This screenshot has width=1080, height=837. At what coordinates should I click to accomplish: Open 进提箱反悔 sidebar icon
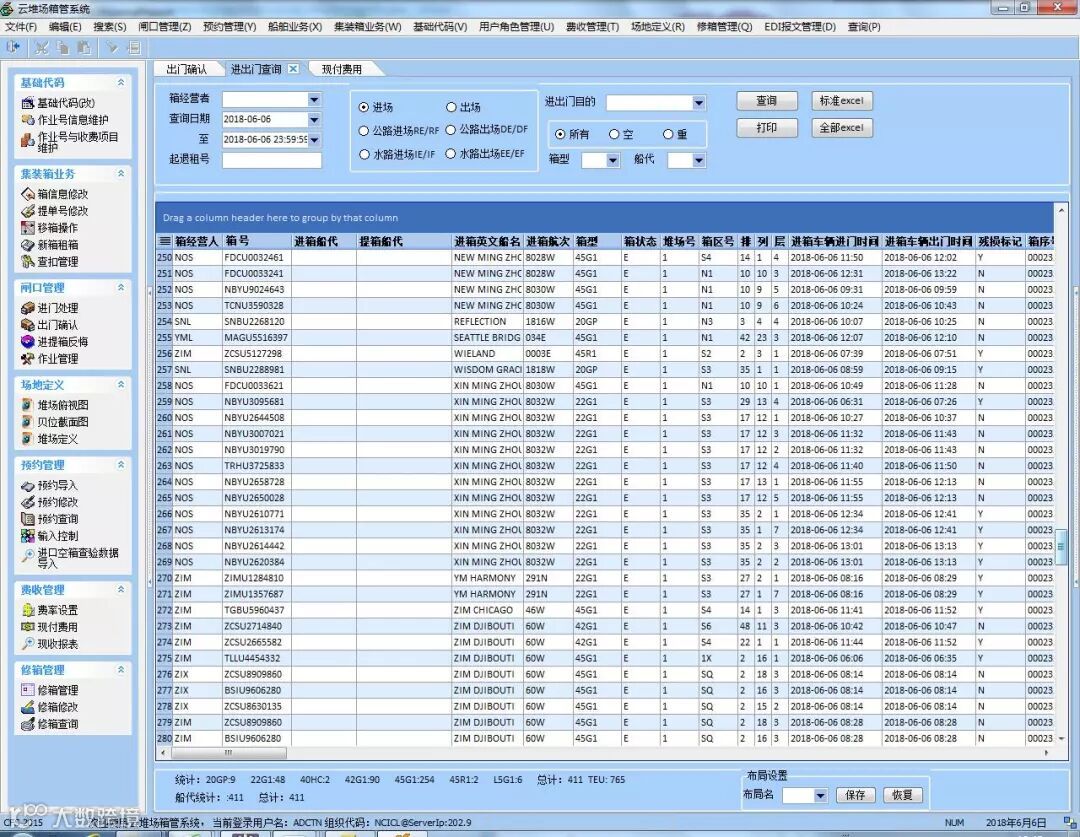point(28,342)
